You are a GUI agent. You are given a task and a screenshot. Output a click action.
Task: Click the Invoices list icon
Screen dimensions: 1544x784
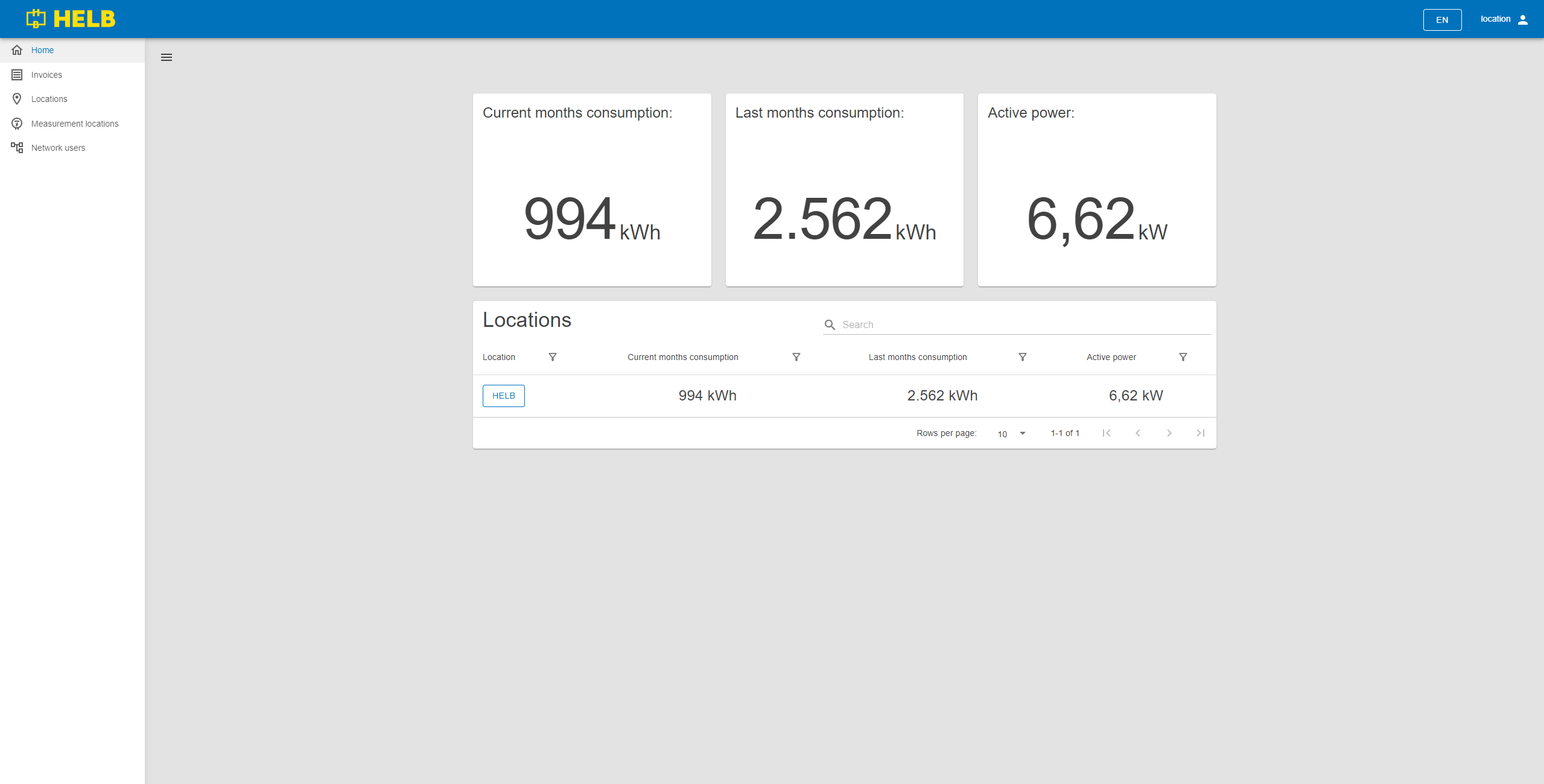17,75
